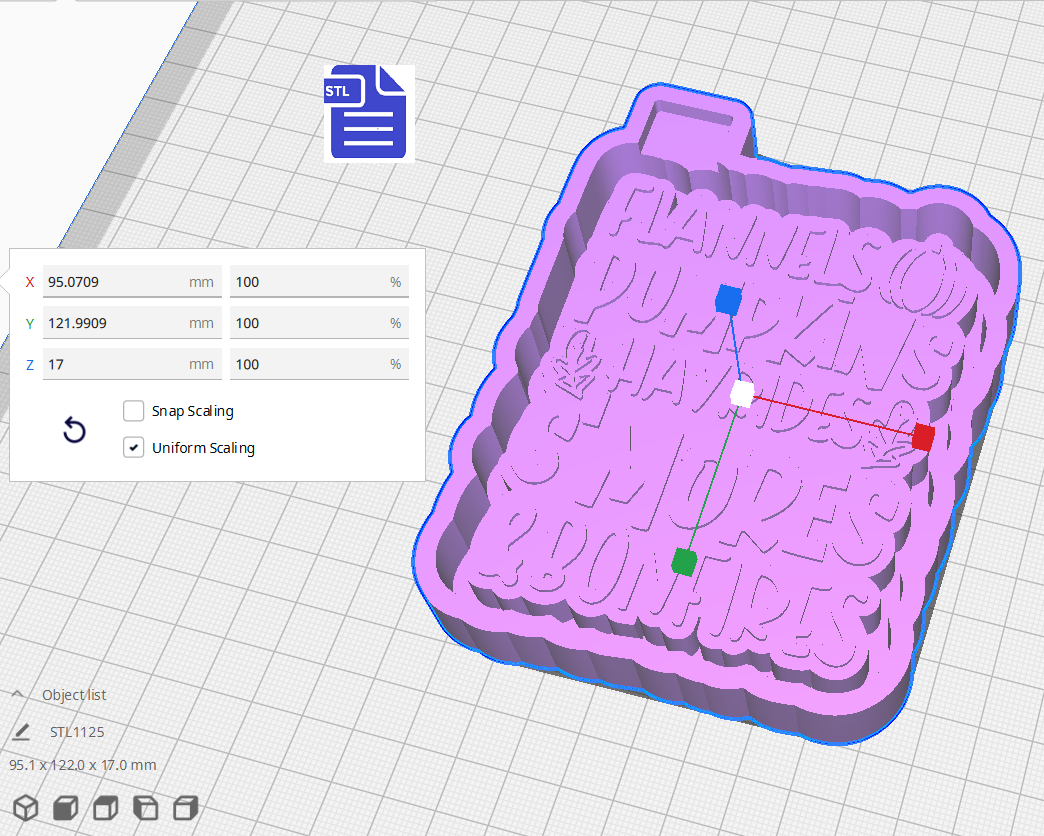The height and width of the screenshot is (836, 1044).
Task: Switch to left side view icon
Action: tap(145, 807)
